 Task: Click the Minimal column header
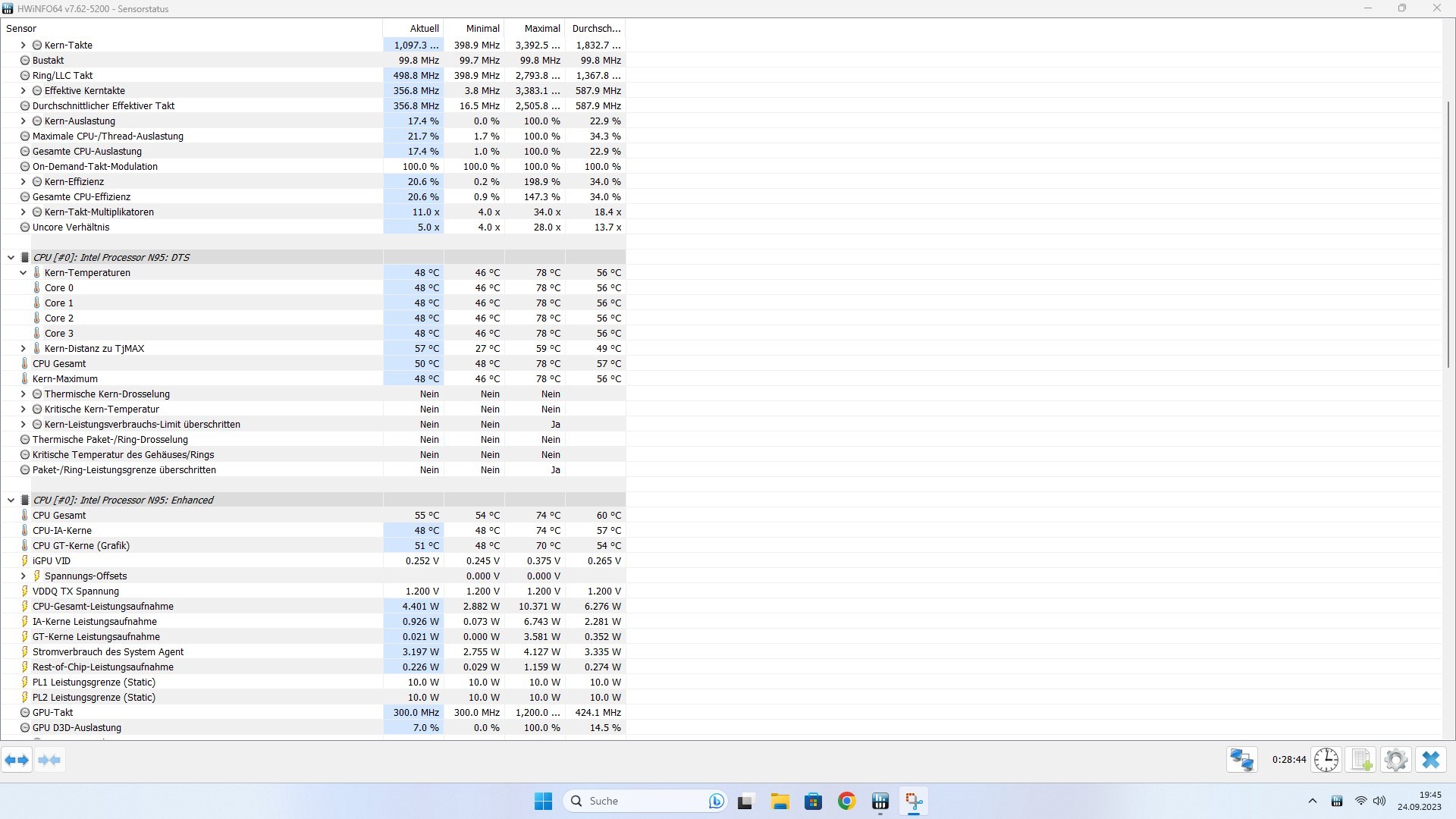[474, 28]
